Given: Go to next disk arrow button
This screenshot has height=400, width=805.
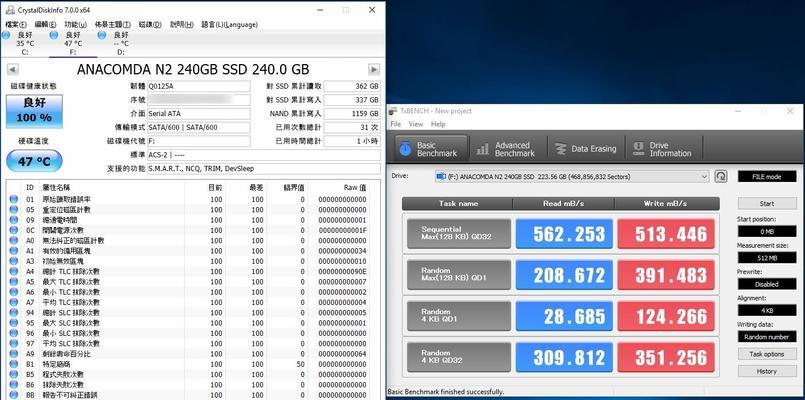Looking at the screenshot, I should [x=374, y=70].
